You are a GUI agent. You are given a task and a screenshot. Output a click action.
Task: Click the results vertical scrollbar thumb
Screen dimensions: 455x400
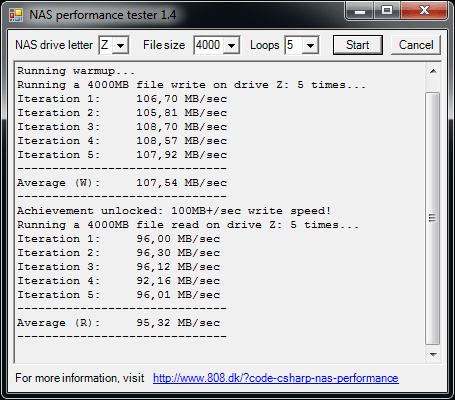click(433, 219)
